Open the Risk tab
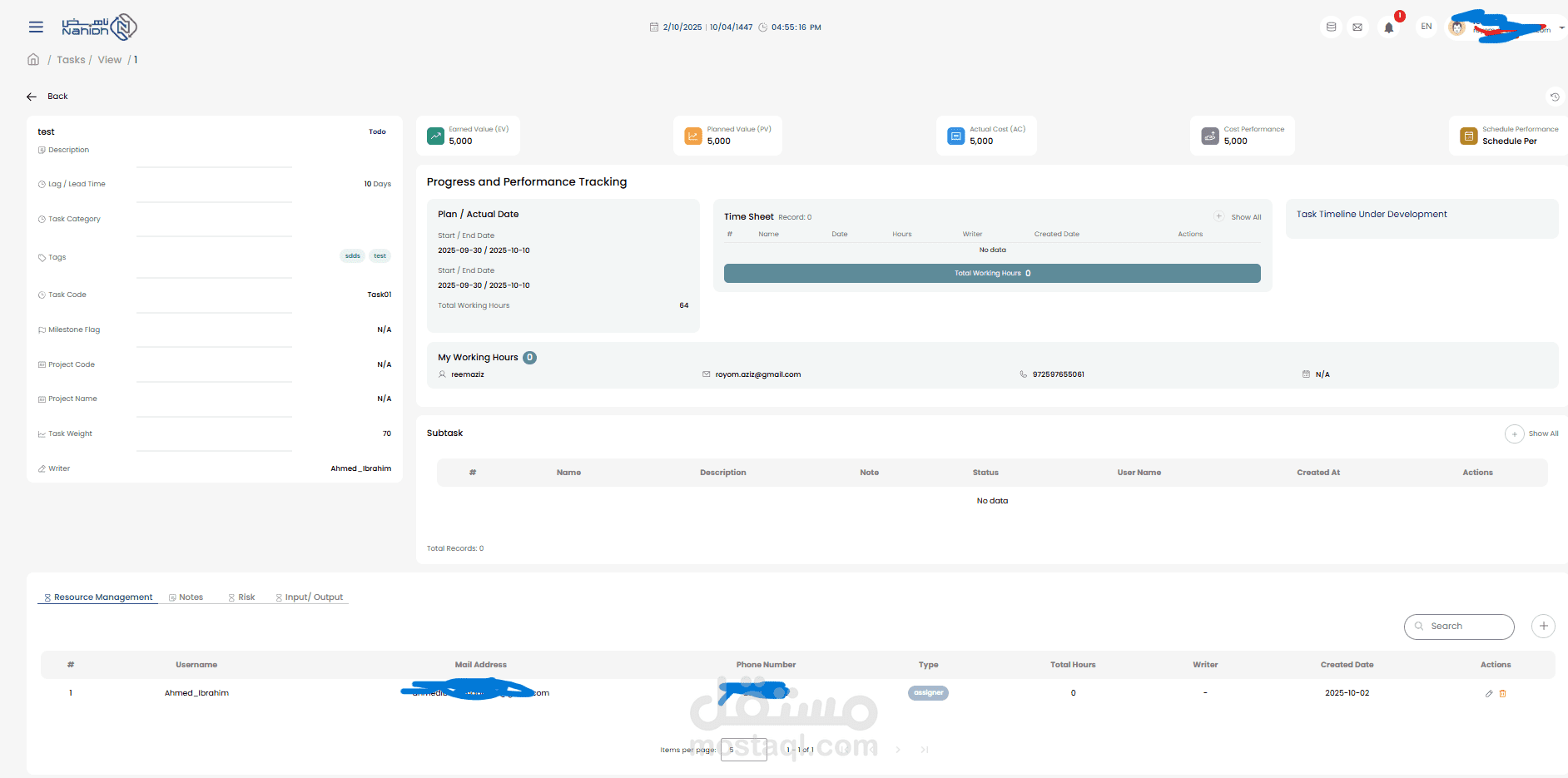The image size is (1568, 778). (x=242, y=597)
